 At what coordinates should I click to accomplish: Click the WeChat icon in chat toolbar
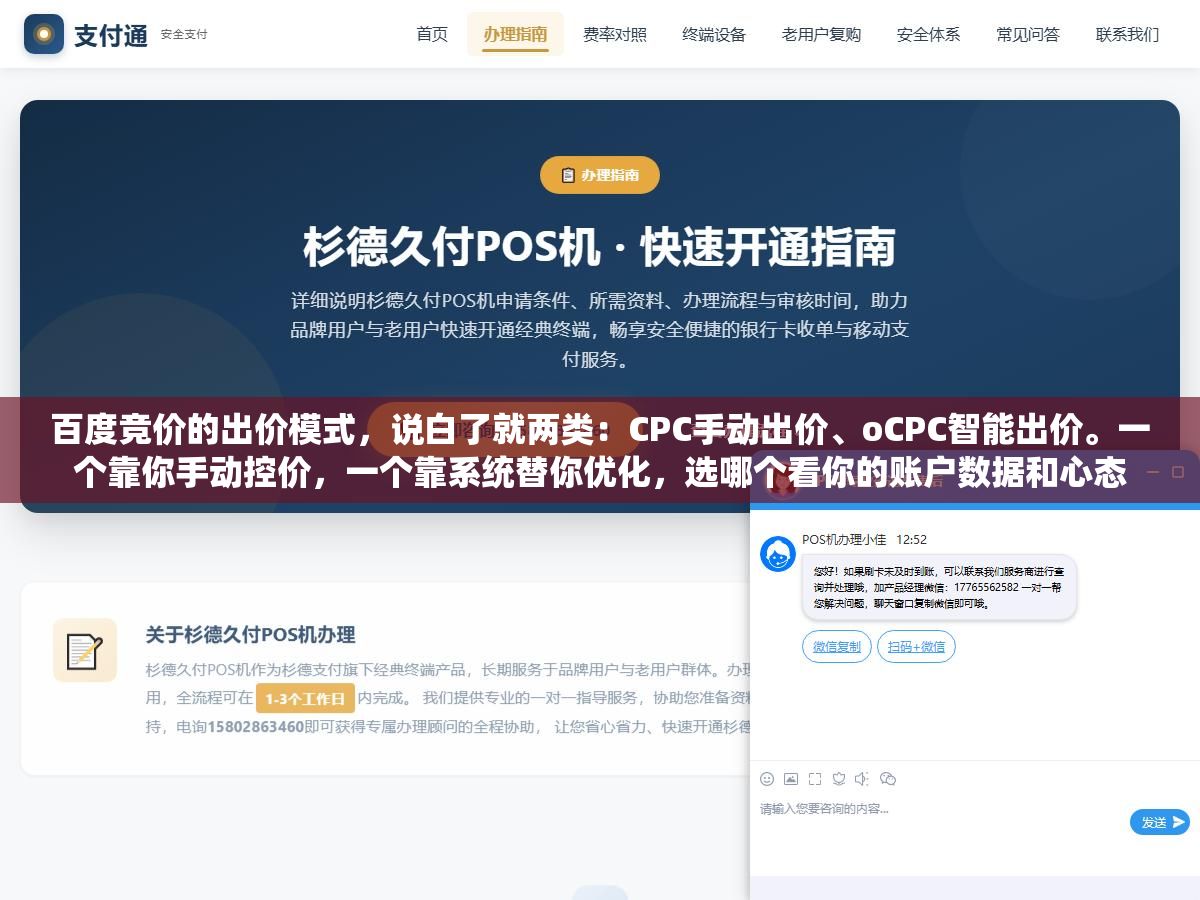point(888,779)
